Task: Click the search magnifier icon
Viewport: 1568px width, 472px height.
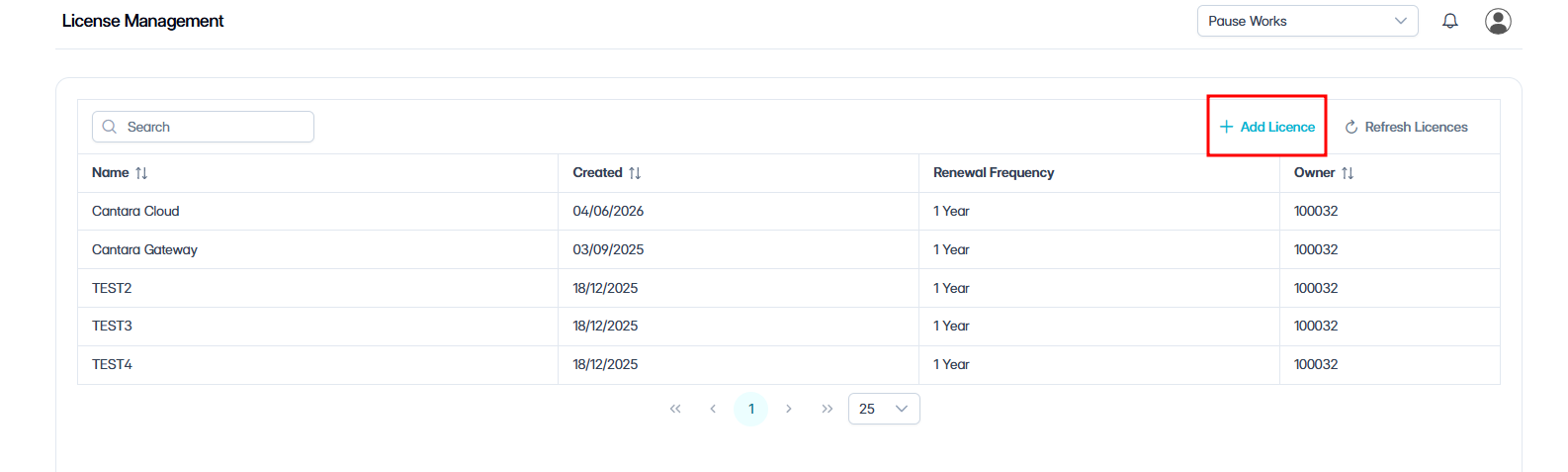Action: pyautogui.click(x=110, y=127)
